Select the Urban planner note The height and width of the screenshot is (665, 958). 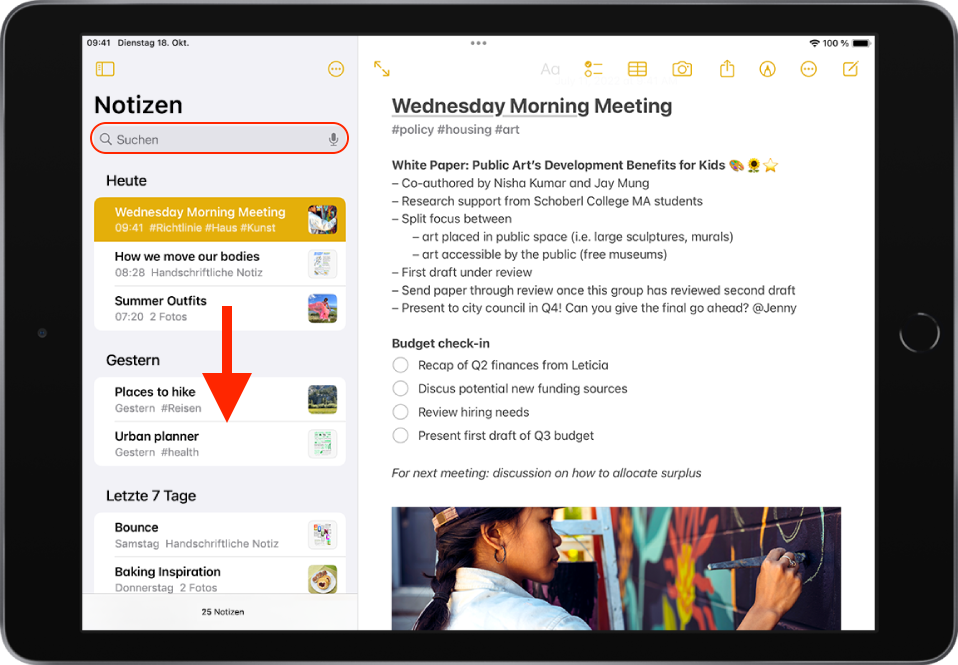[x=220, y=444]
